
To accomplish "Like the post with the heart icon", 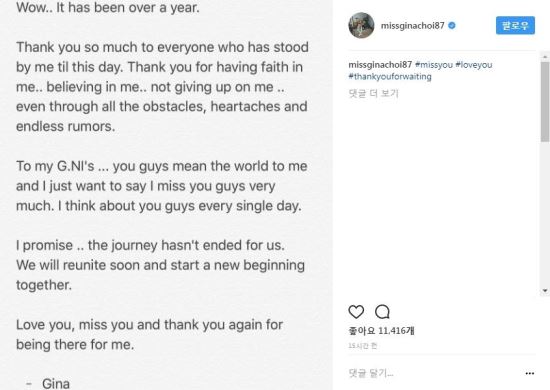I will [x=356, y=311].
